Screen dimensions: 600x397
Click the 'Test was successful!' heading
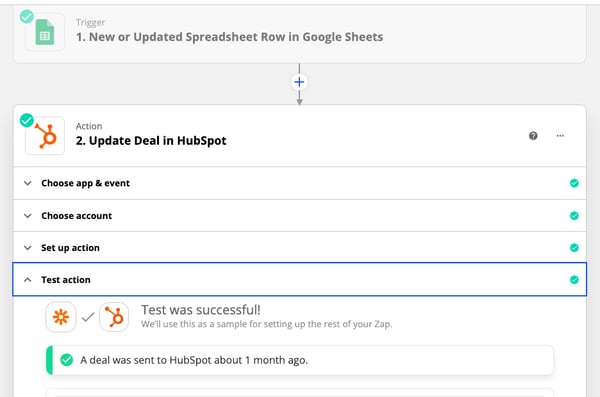[201, 310]
